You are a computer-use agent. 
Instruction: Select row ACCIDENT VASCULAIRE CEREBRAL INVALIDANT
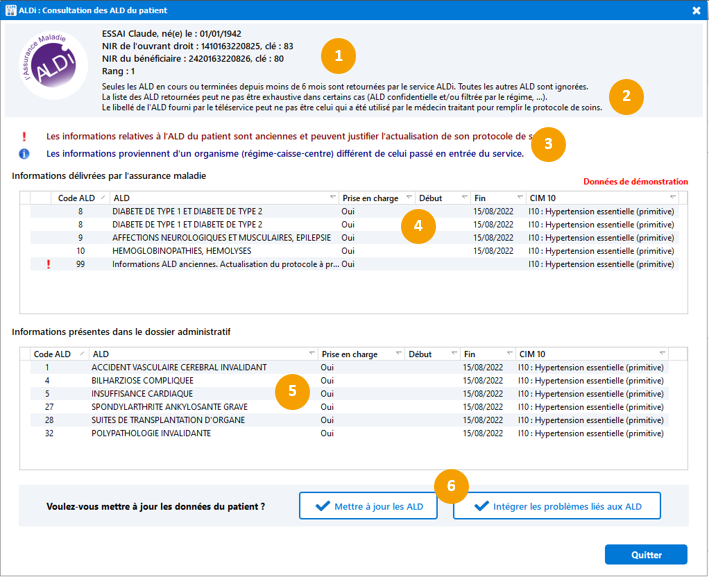pyautogui.click(x=349, y=368)
